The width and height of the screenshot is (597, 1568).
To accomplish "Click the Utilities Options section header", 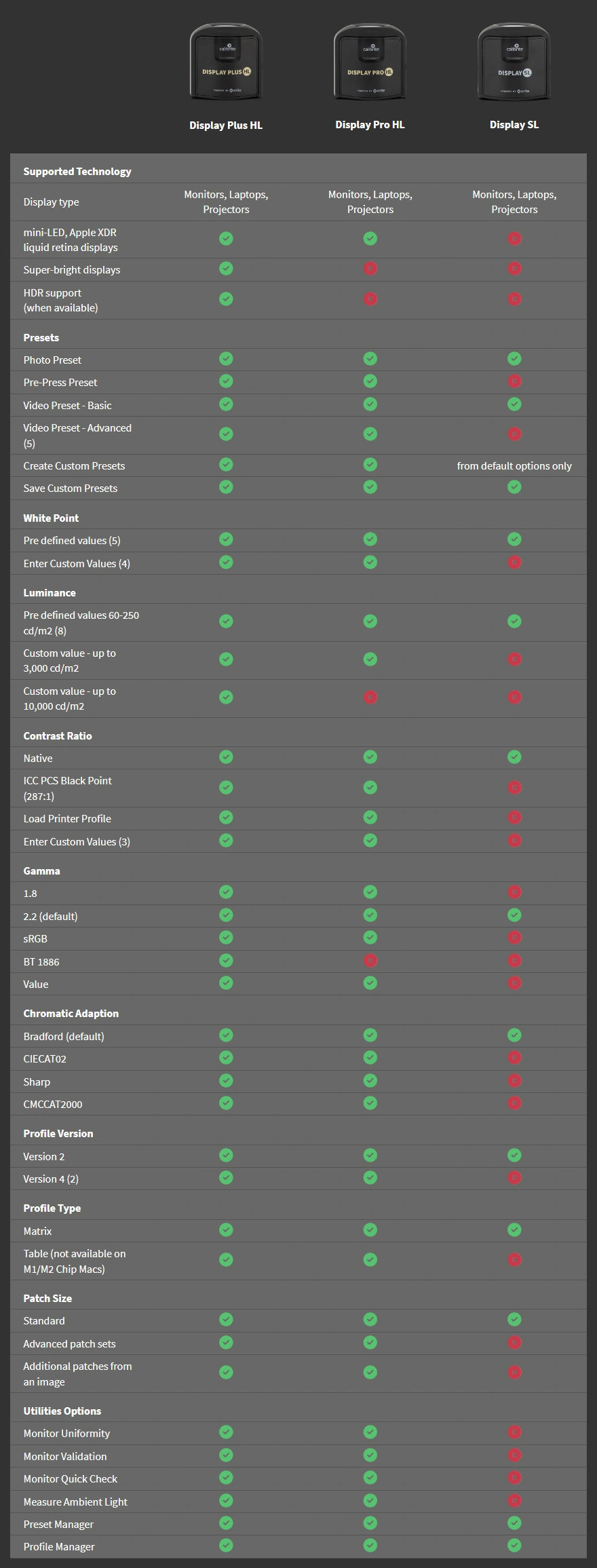I will tap(62, 1411).
